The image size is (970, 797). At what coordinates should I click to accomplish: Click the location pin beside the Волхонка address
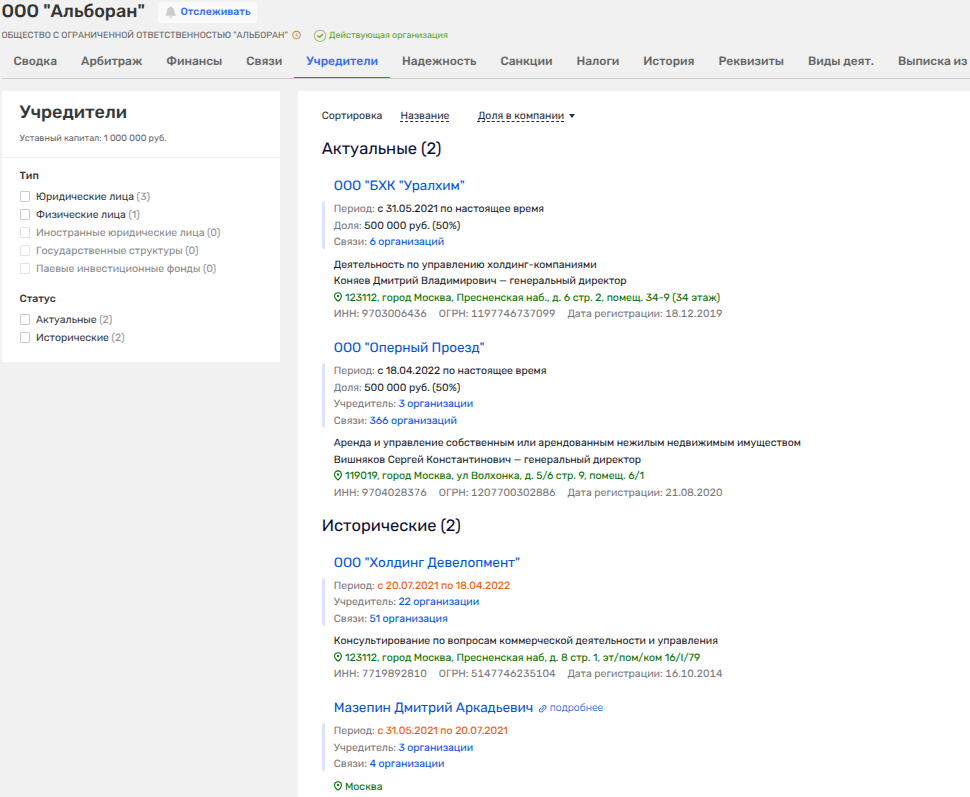pyautogui.click(x=338, y=476)
